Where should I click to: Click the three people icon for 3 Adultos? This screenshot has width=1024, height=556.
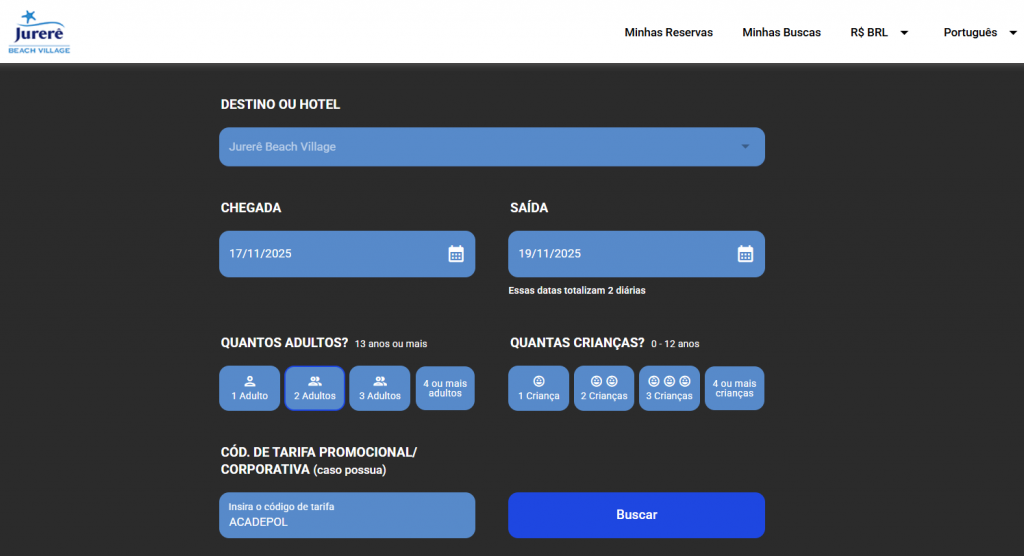click(380, 381)
